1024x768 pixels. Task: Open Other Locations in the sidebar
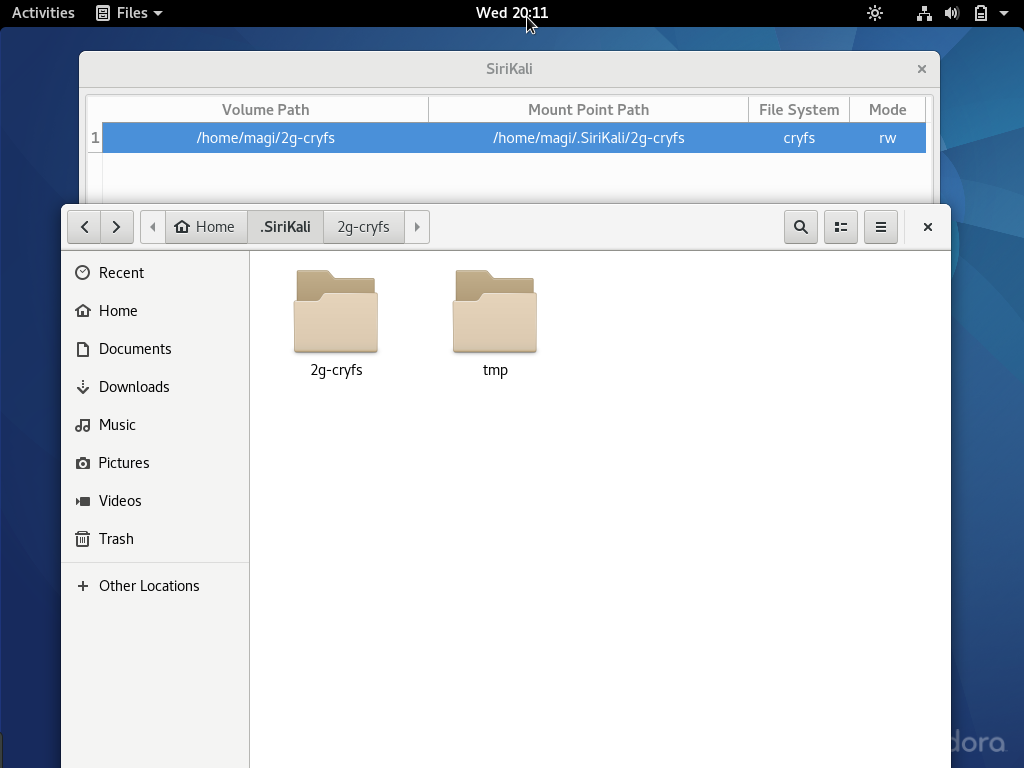pos(155,586)
